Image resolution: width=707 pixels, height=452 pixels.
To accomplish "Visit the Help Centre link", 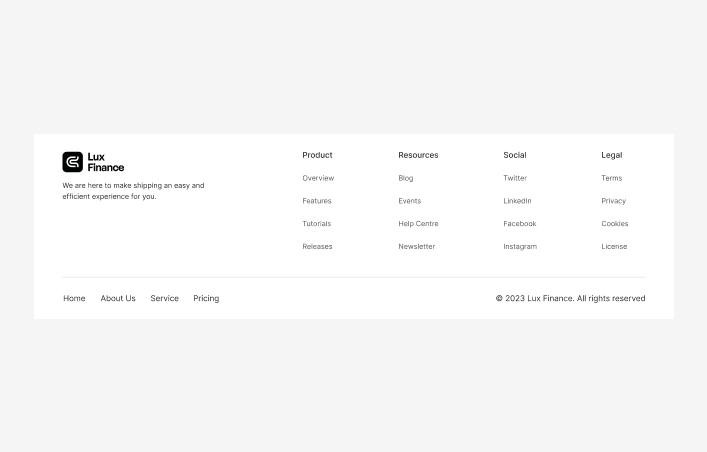I will [418, 224].
